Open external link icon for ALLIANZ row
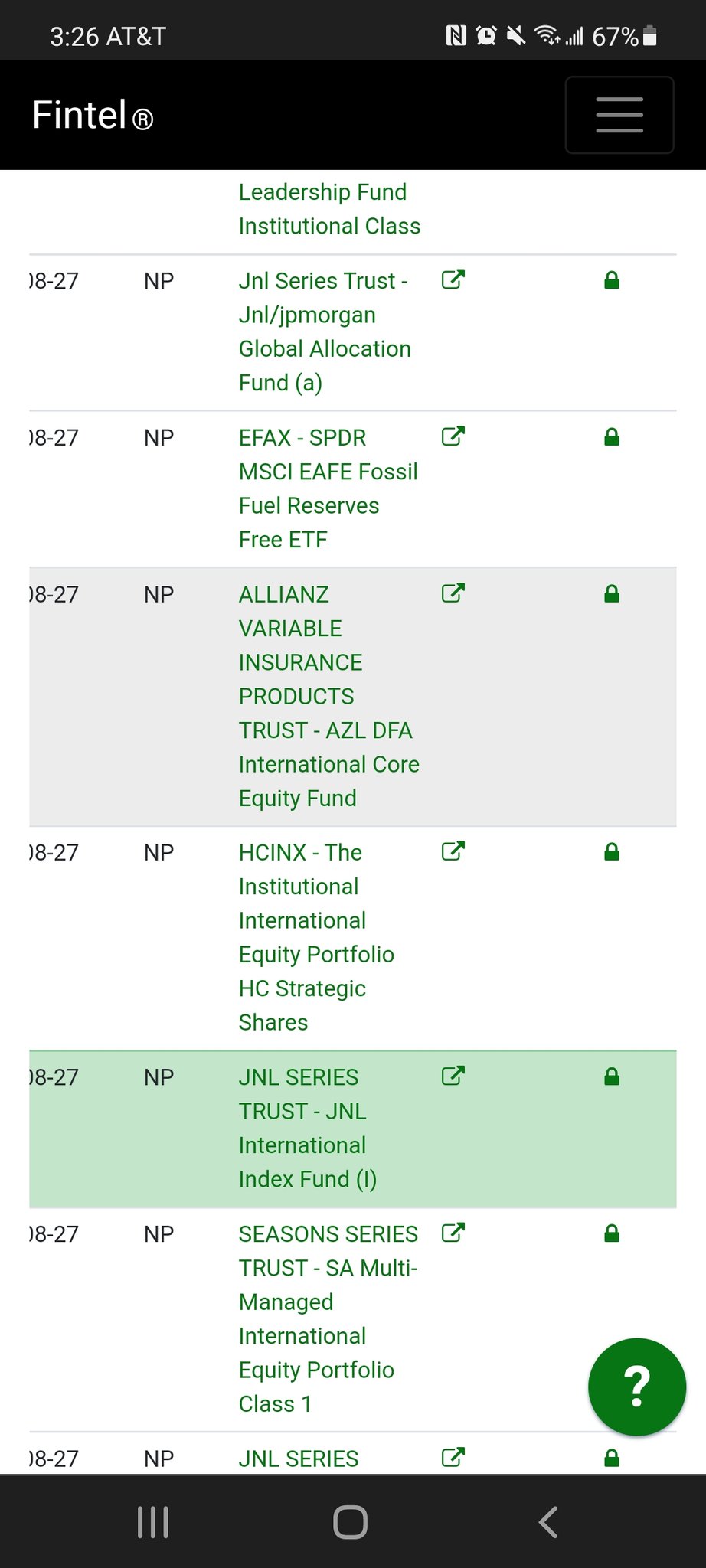 click(x=453, y=593)
